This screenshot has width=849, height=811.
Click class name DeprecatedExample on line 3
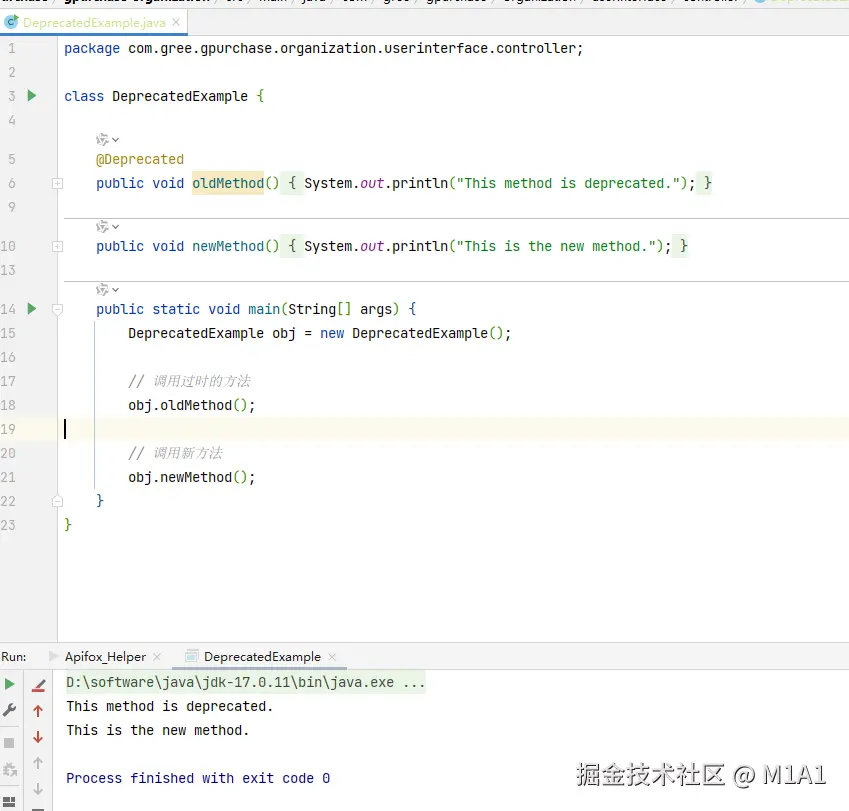tap(180, 96)
